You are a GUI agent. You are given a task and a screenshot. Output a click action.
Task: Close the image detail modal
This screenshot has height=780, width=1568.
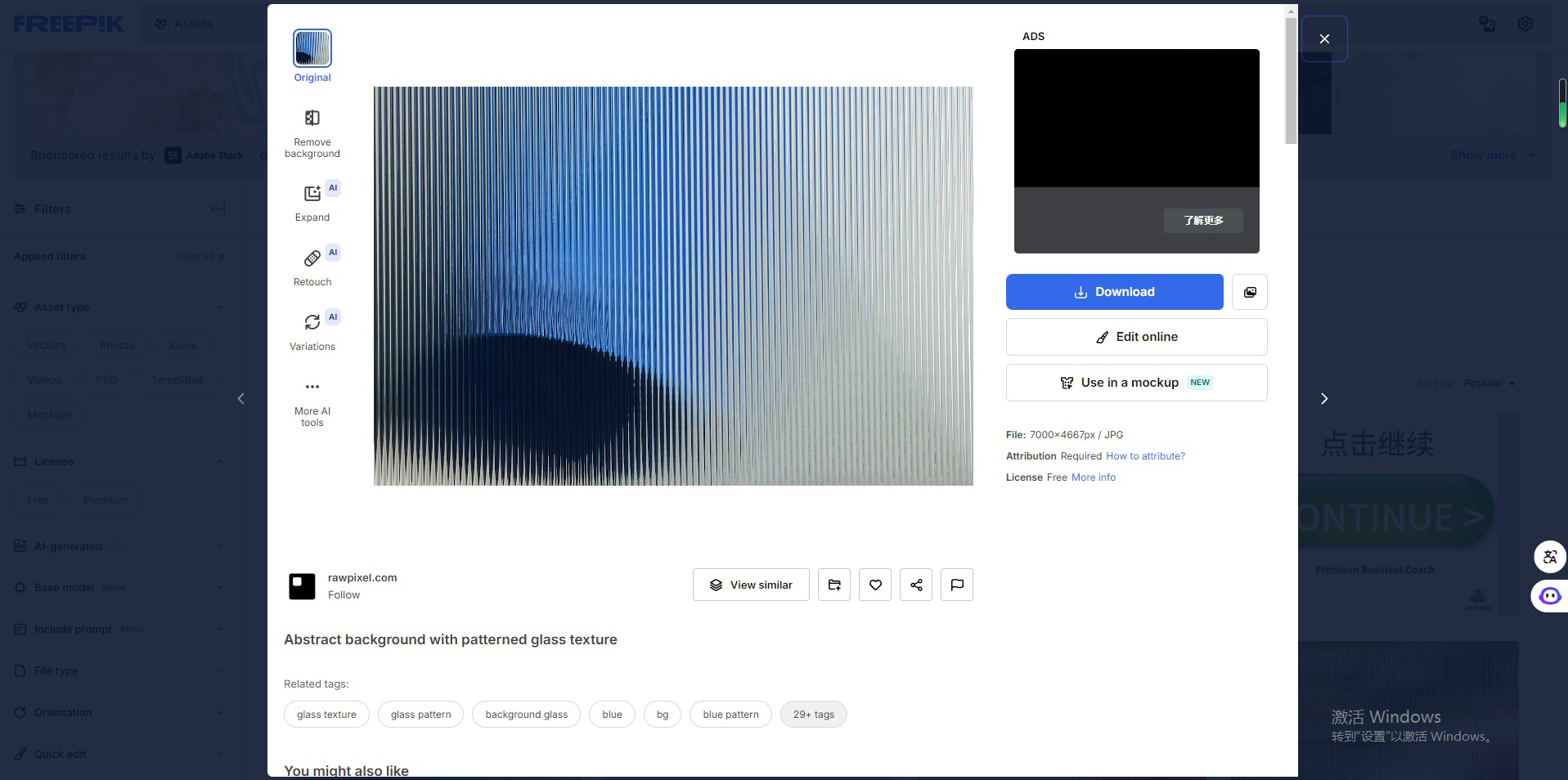pyautogui.click(x=1324, y=38)
